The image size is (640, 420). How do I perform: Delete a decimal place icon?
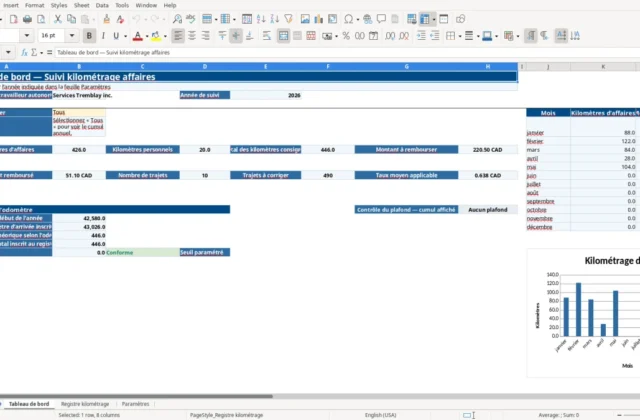click(404, 36)
